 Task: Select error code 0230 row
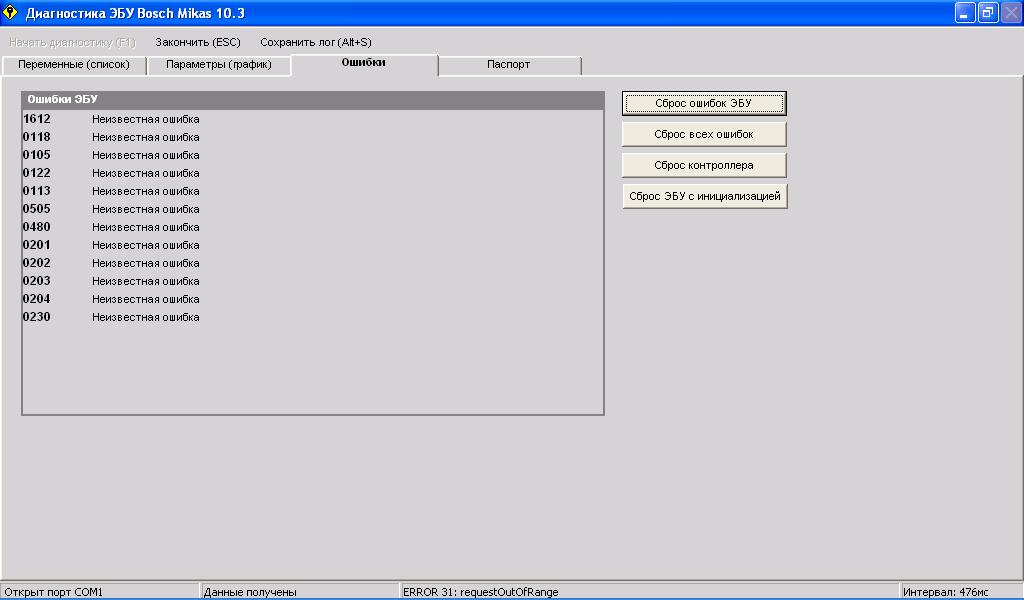point(313,317)
